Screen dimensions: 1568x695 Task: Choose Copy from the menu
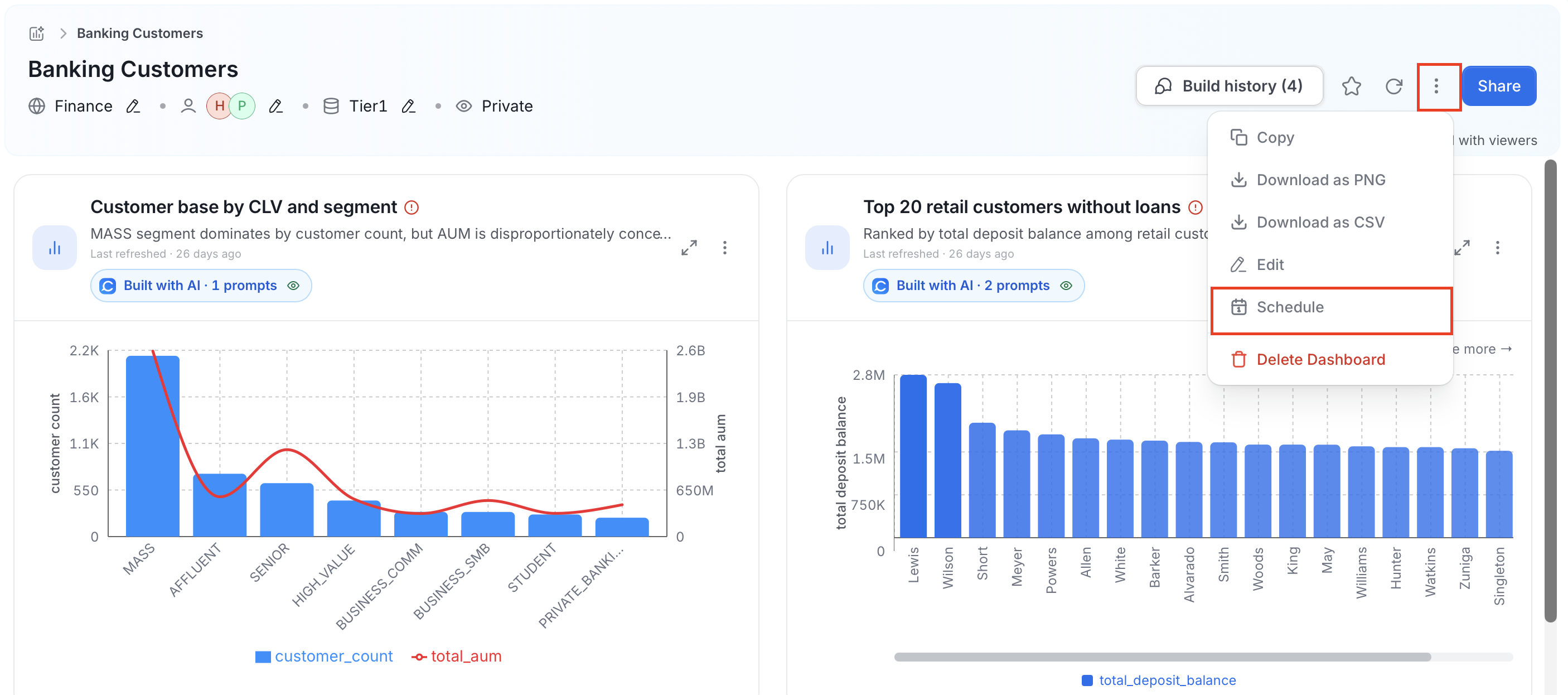1330,138
